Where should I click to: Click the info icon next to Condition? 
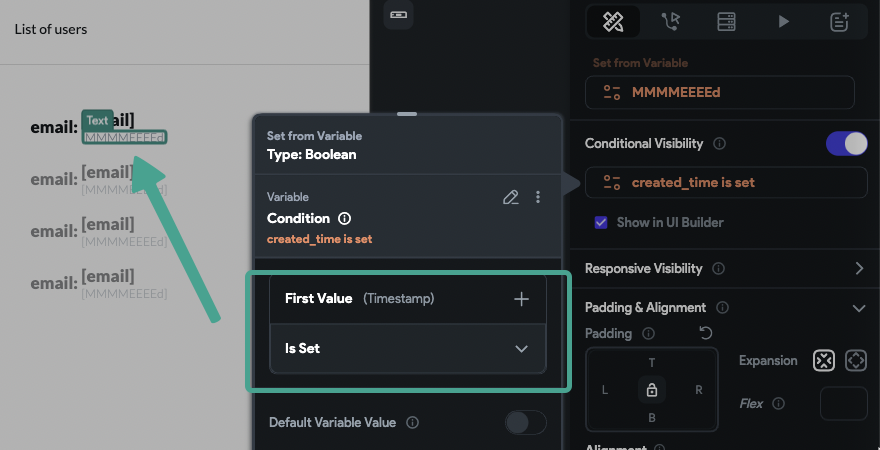(345, 218)
